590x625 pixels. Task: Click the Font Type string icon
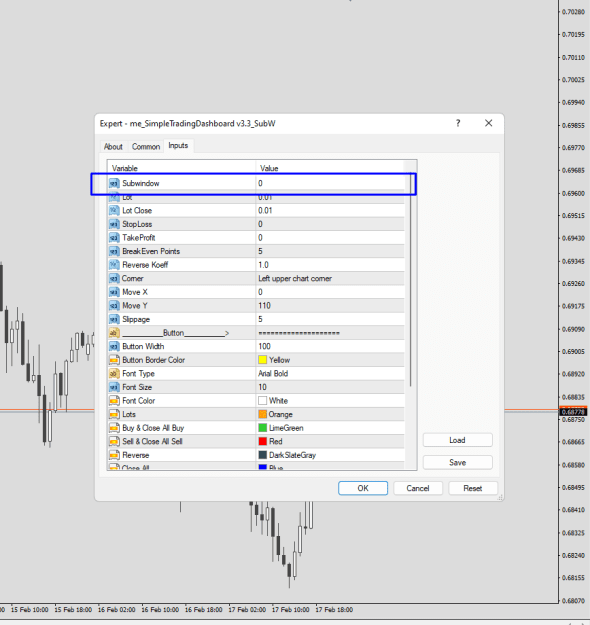pyautogui.click(x=114, y=373)
